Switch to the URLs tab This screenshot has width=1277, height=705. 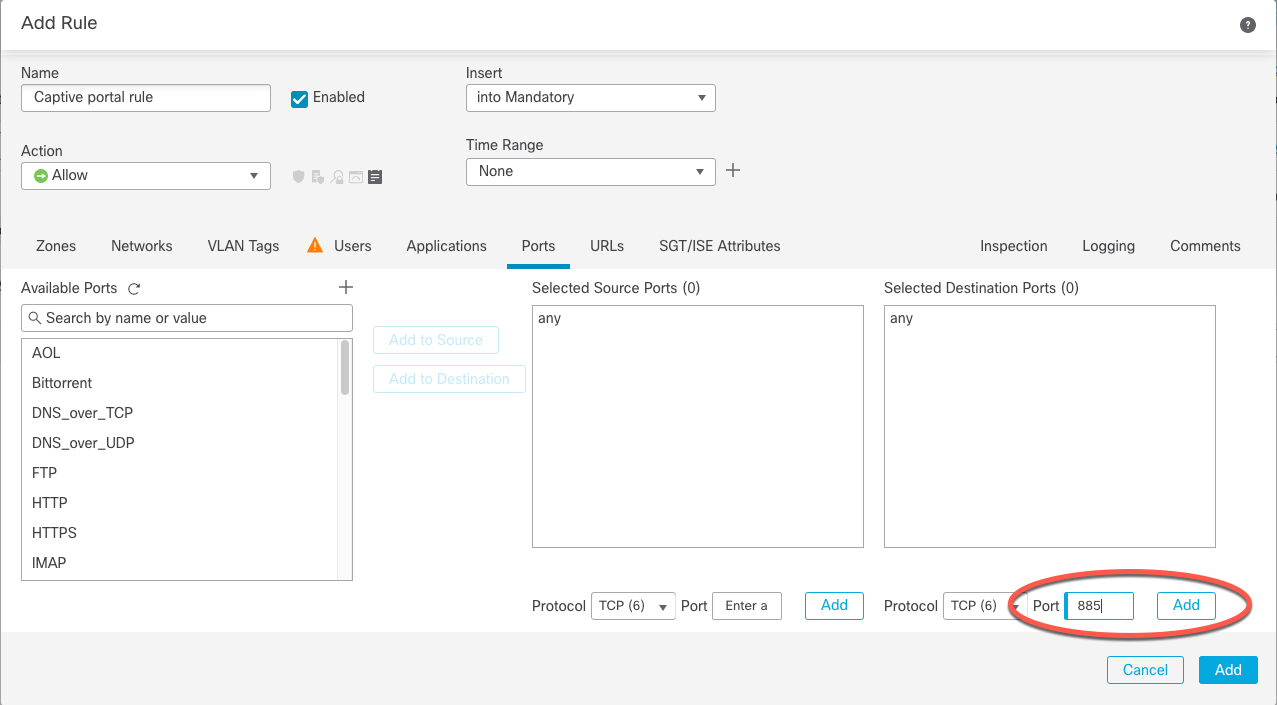pyautogui.click(x=606, y=246)
